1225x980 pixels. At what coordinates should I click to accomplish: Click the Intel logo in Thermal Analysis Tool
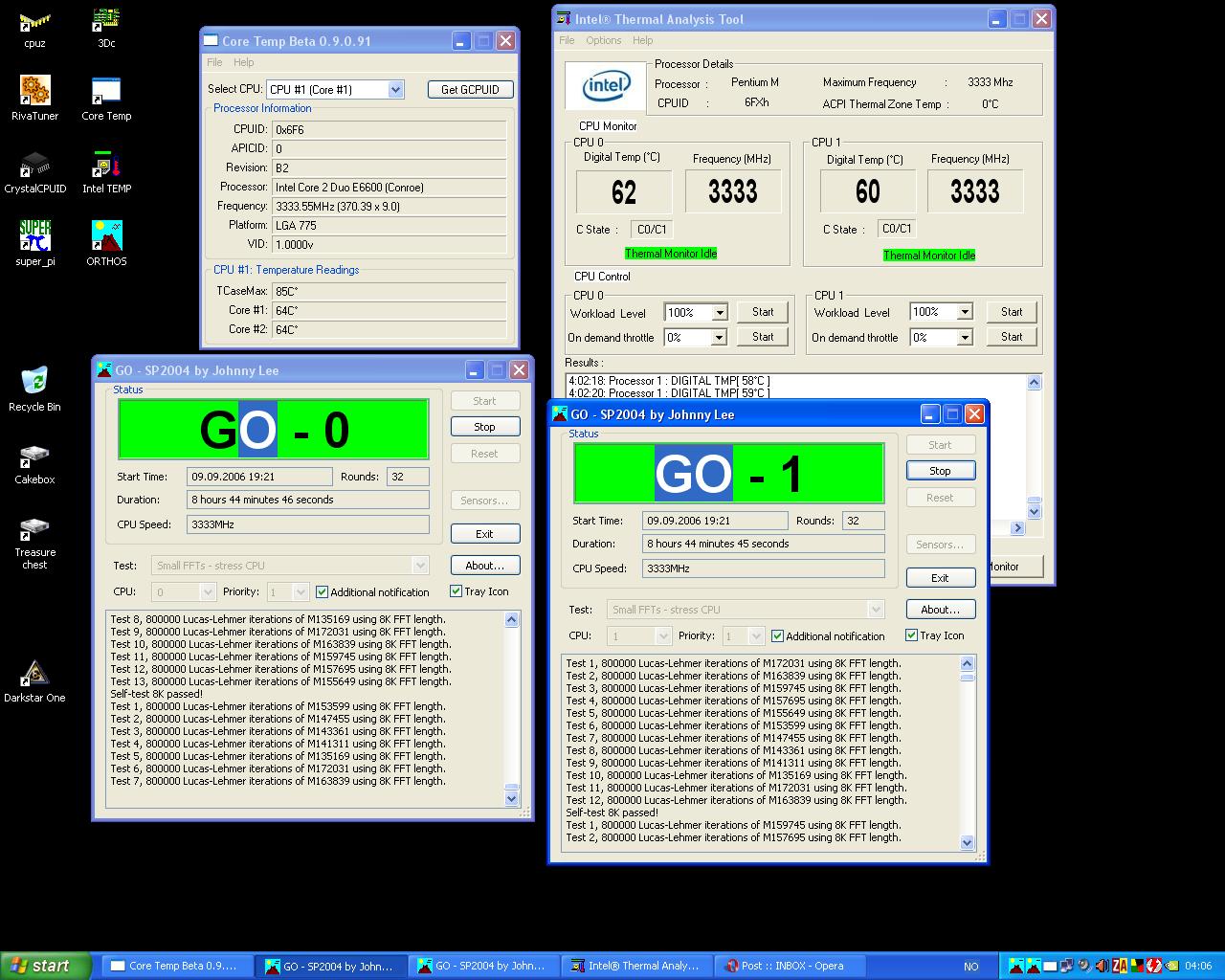(x=606, y=87)
